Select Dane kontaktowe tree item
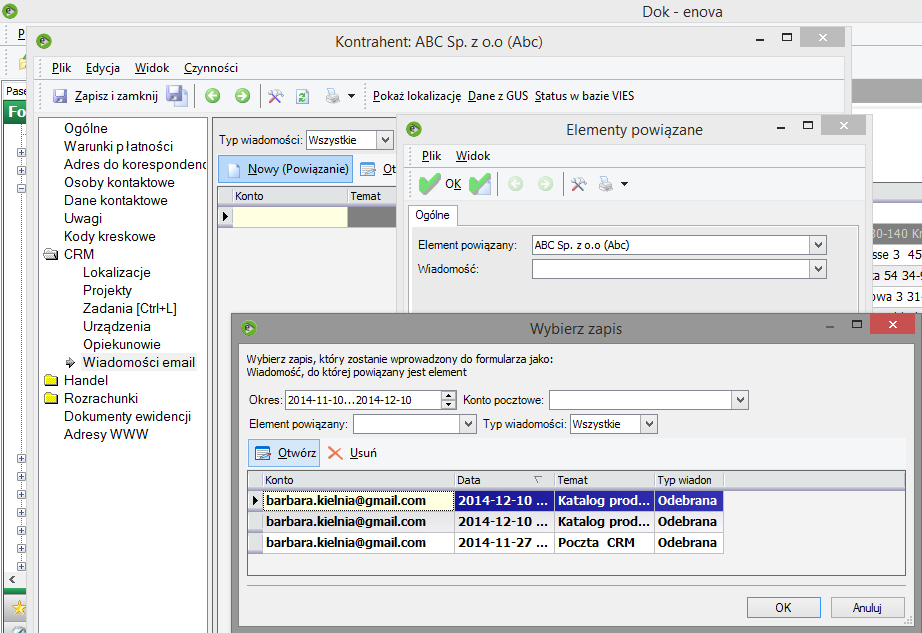Viewport: 922px width, 633px height. click(116, 200)
